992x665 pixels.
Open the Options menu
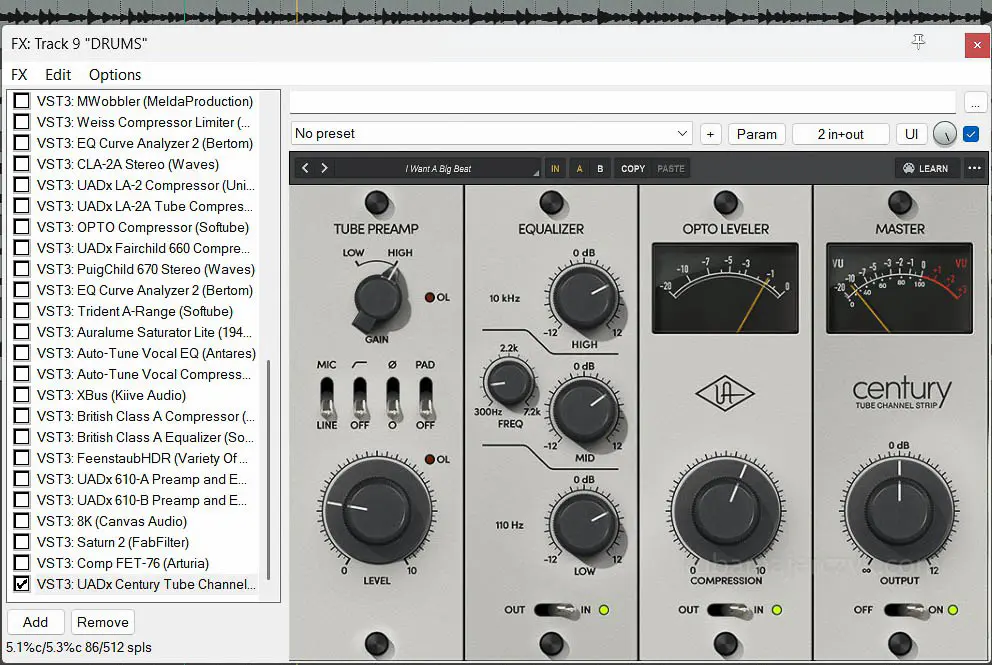coord(115,75)
